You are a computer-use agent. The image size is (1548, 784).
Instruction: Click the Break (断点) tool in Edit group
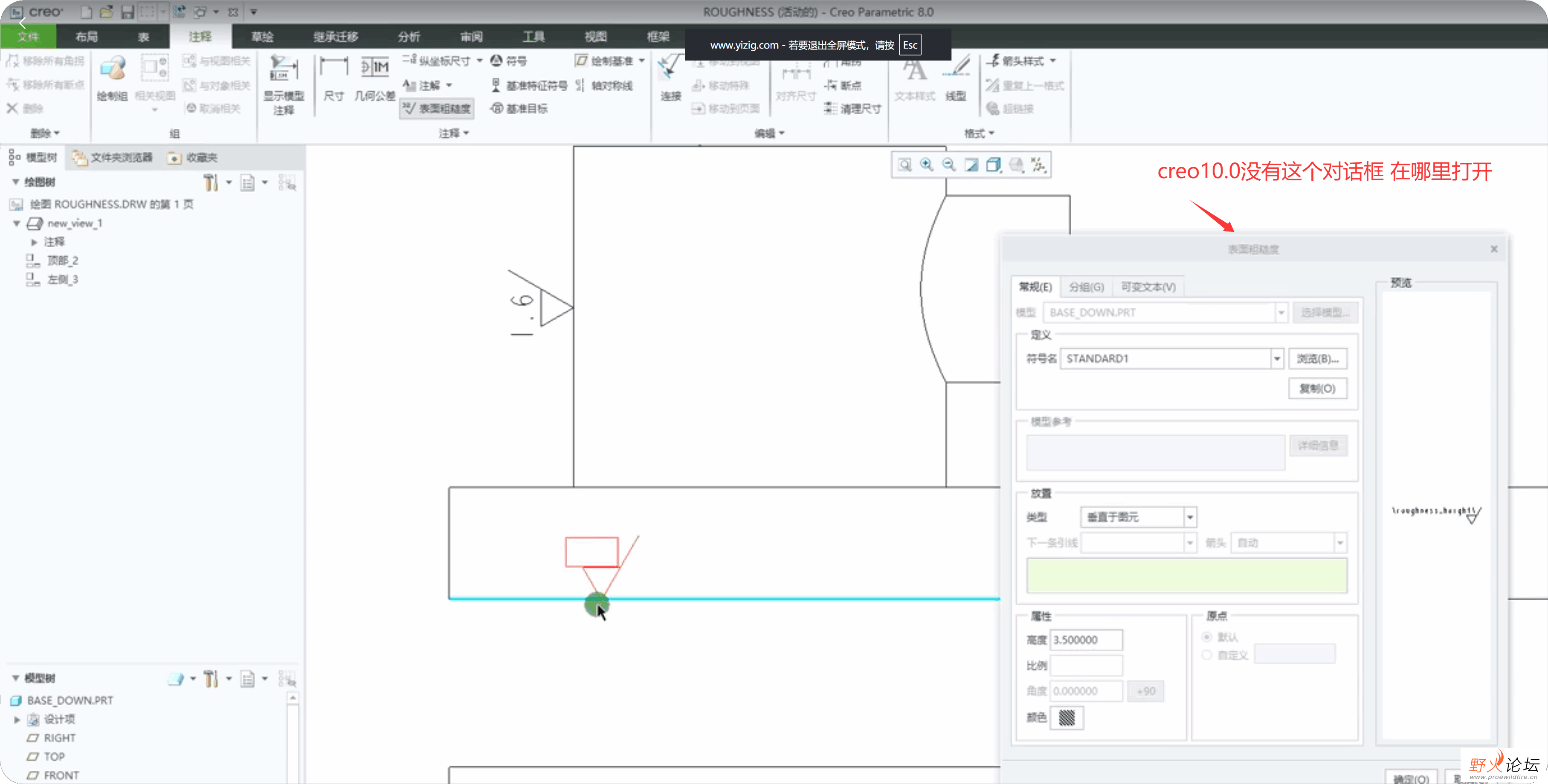[x=843, y=85]
